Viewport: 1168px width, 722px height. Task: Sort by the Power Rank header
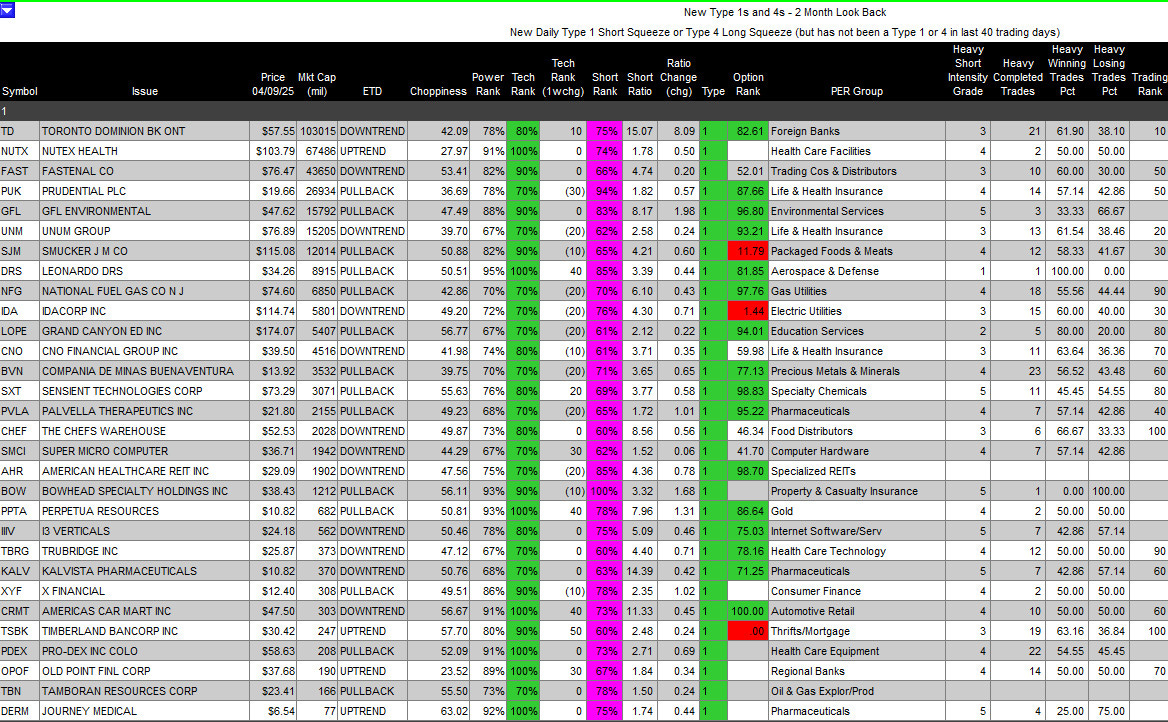coord(487,84)
